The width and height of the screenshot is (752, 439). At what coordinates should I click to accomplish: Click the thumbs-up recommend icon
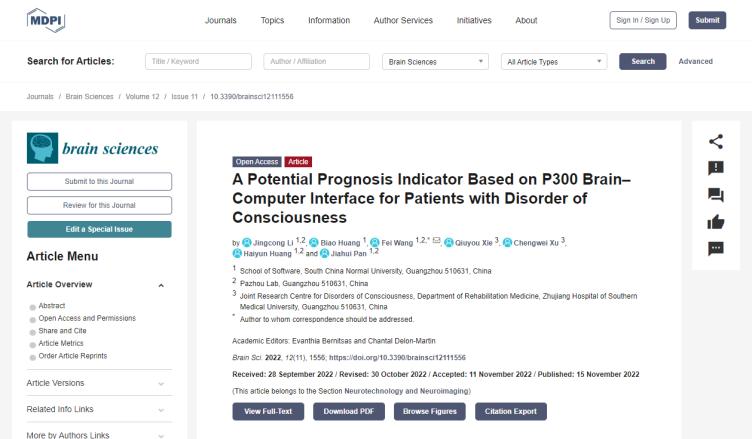point(716,222)
